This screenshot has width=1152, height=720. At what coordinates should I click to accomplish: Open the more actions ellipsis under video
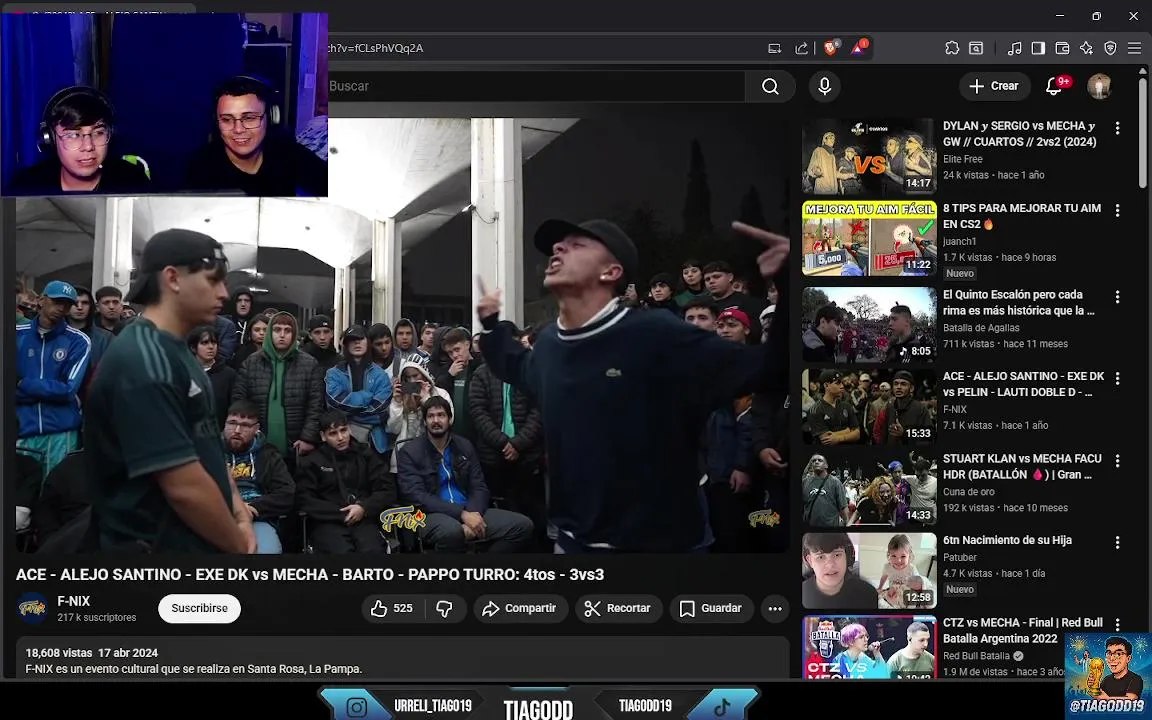775,608
